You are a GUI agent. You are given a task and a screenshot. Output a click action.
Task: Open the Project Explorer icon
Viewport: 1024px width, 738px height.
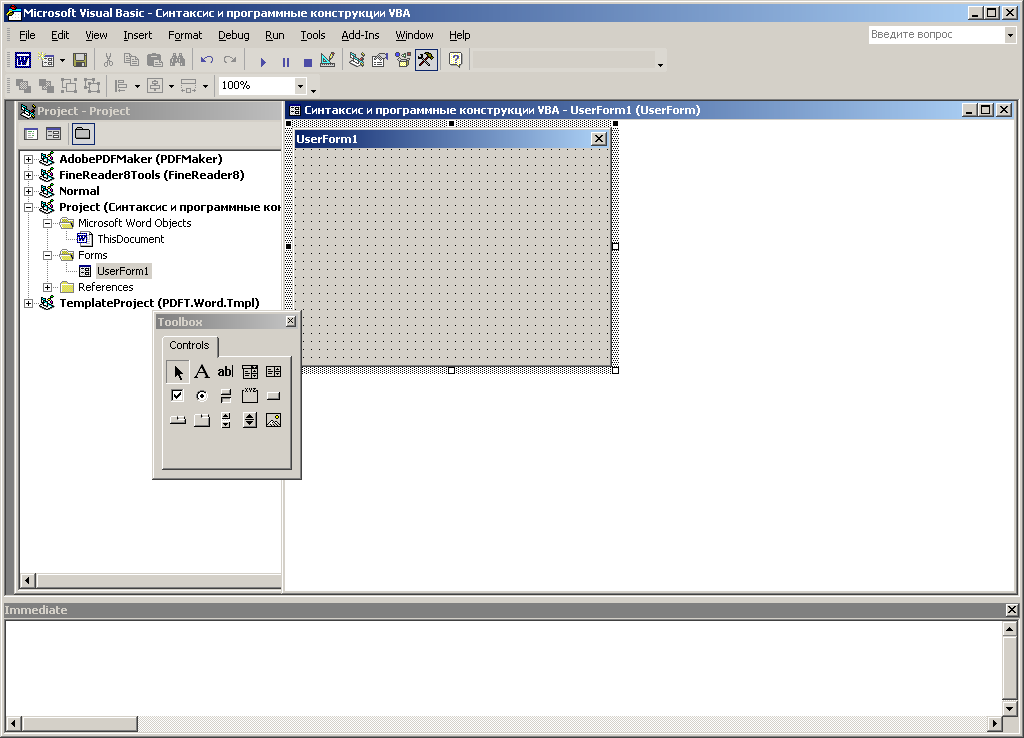[x=357, y=61]
